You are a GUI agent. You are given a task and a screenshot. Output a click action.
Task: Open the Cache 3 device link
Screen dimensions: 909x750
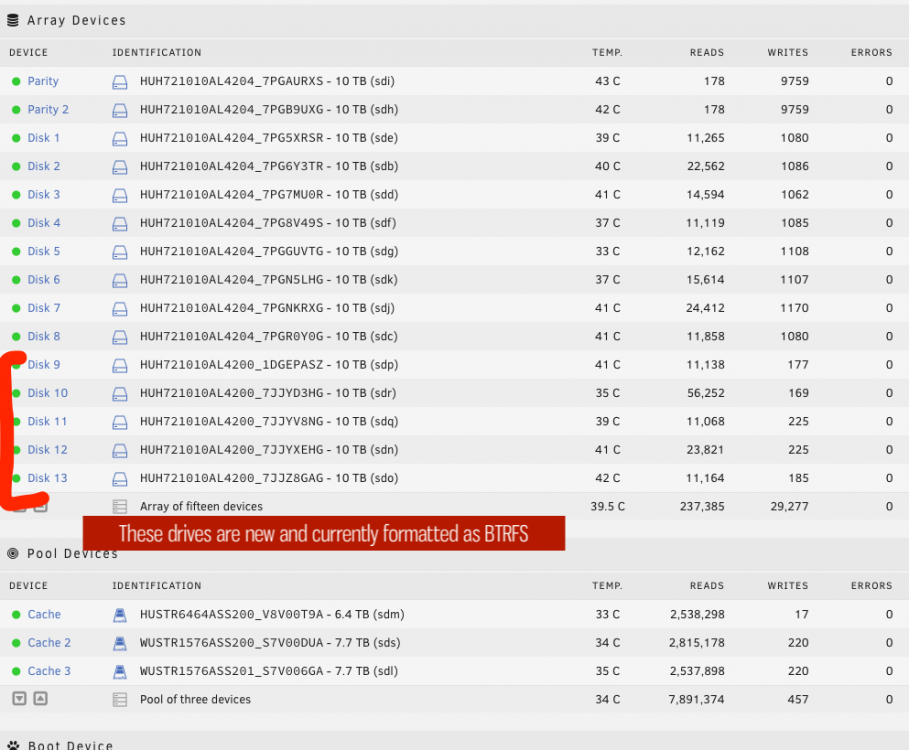(x=49, y=671)
